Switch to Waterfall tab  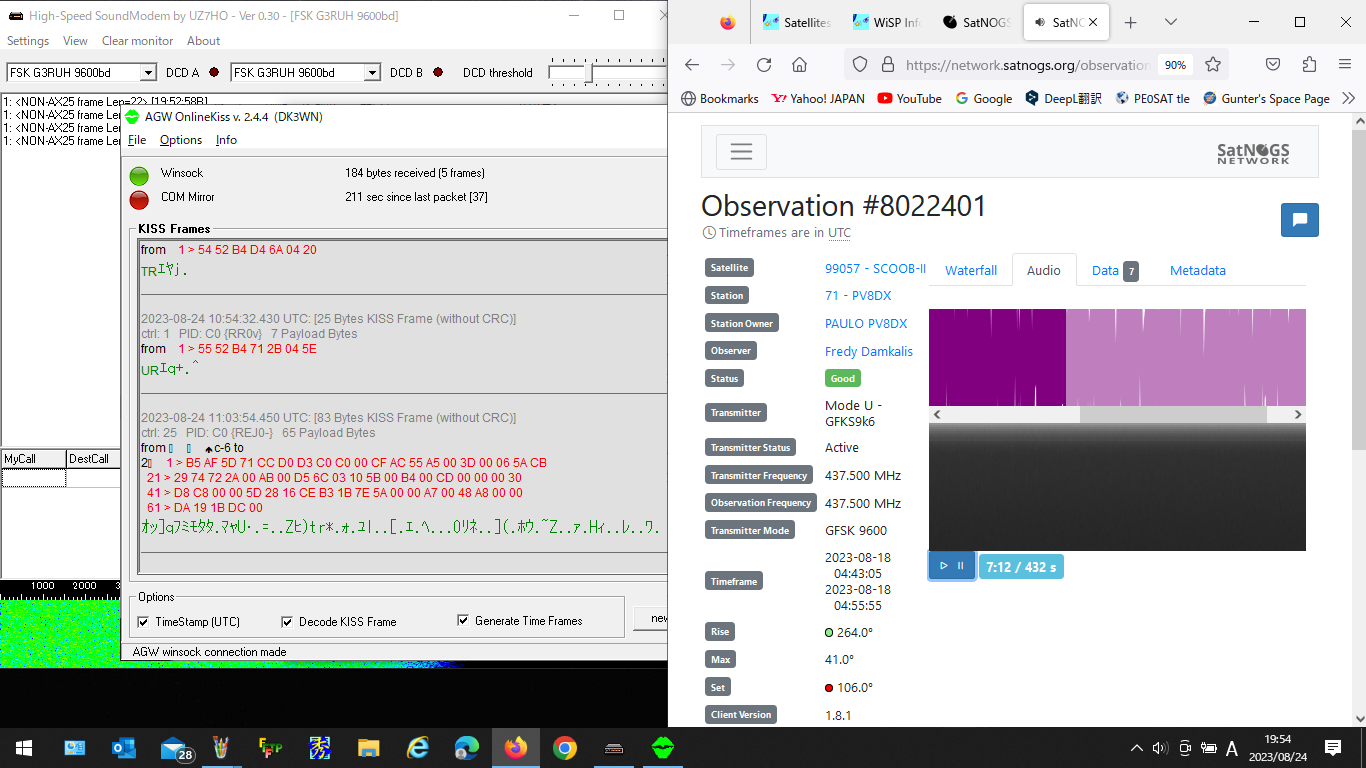[x=971, y=270]
